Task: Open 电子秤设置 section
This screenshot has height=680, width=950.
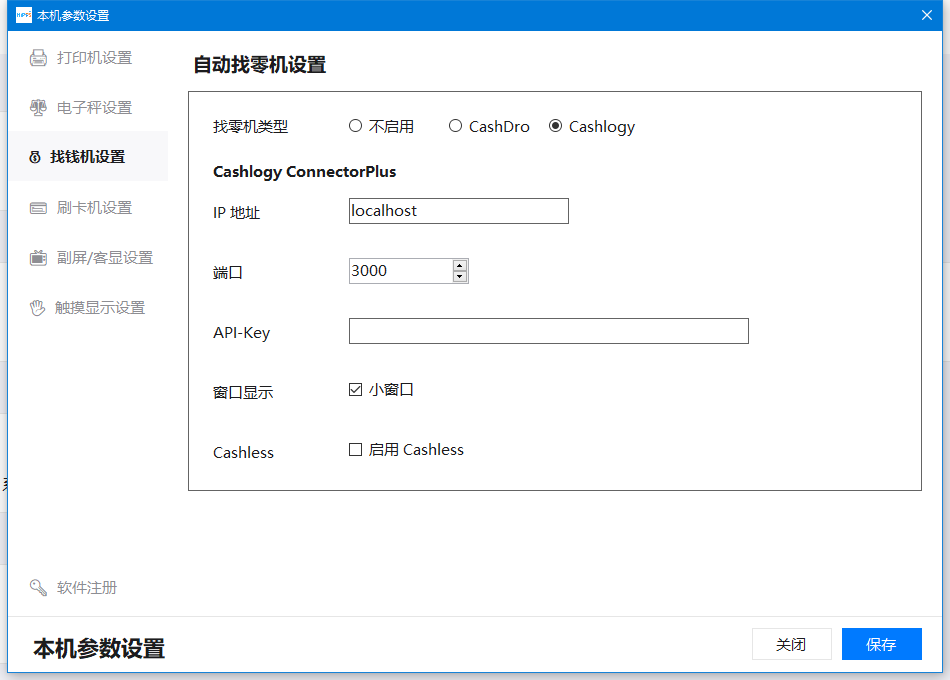Action: [88, 108]
